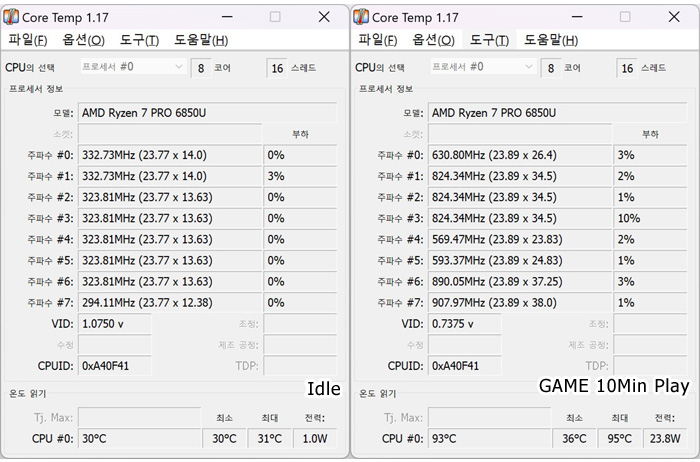Minimize the left Core Temp window
Screen dimensions: 700x462
(229, 17)
